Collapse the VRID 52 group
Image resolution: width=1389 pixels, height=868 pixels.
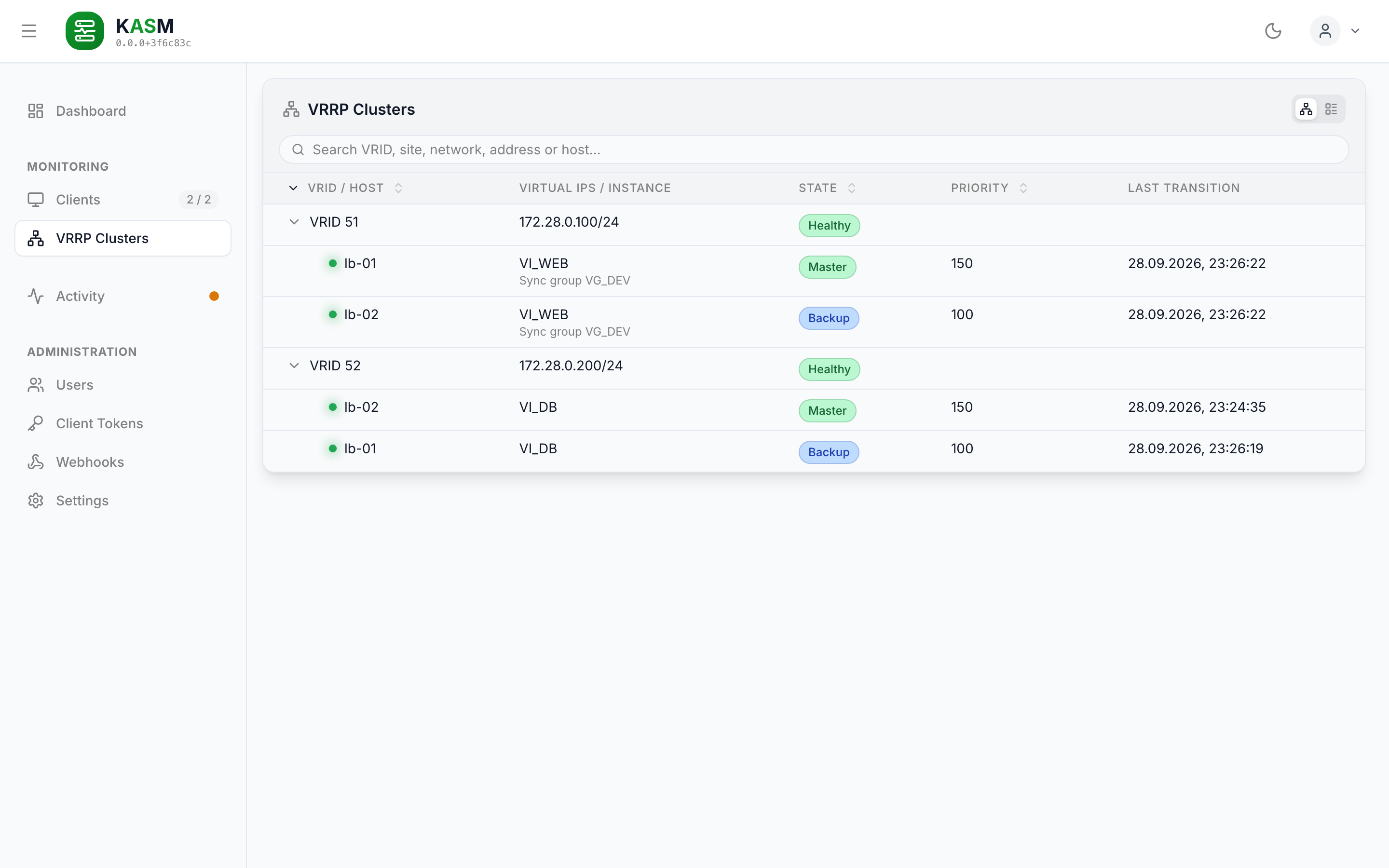[x=294, y=366]
